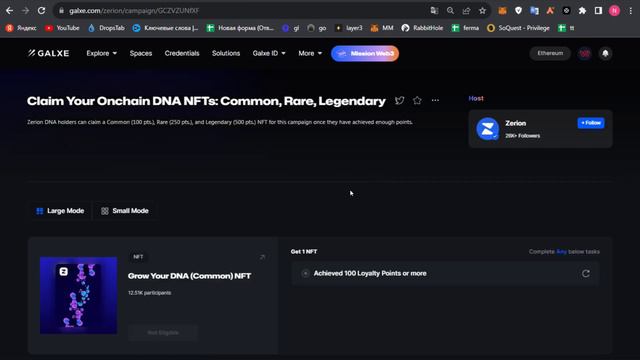Open NFT card external arrow icon
Viewport: 640px width, 360px height.
[x=262, y=257]
